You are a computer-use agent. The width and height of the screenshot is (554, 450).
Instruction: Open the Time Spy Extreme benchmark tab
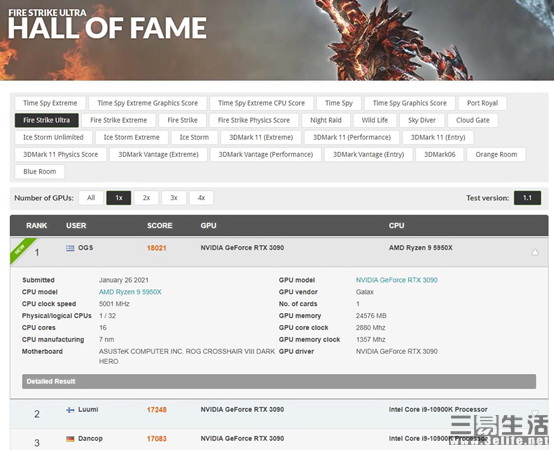point(50,103)
